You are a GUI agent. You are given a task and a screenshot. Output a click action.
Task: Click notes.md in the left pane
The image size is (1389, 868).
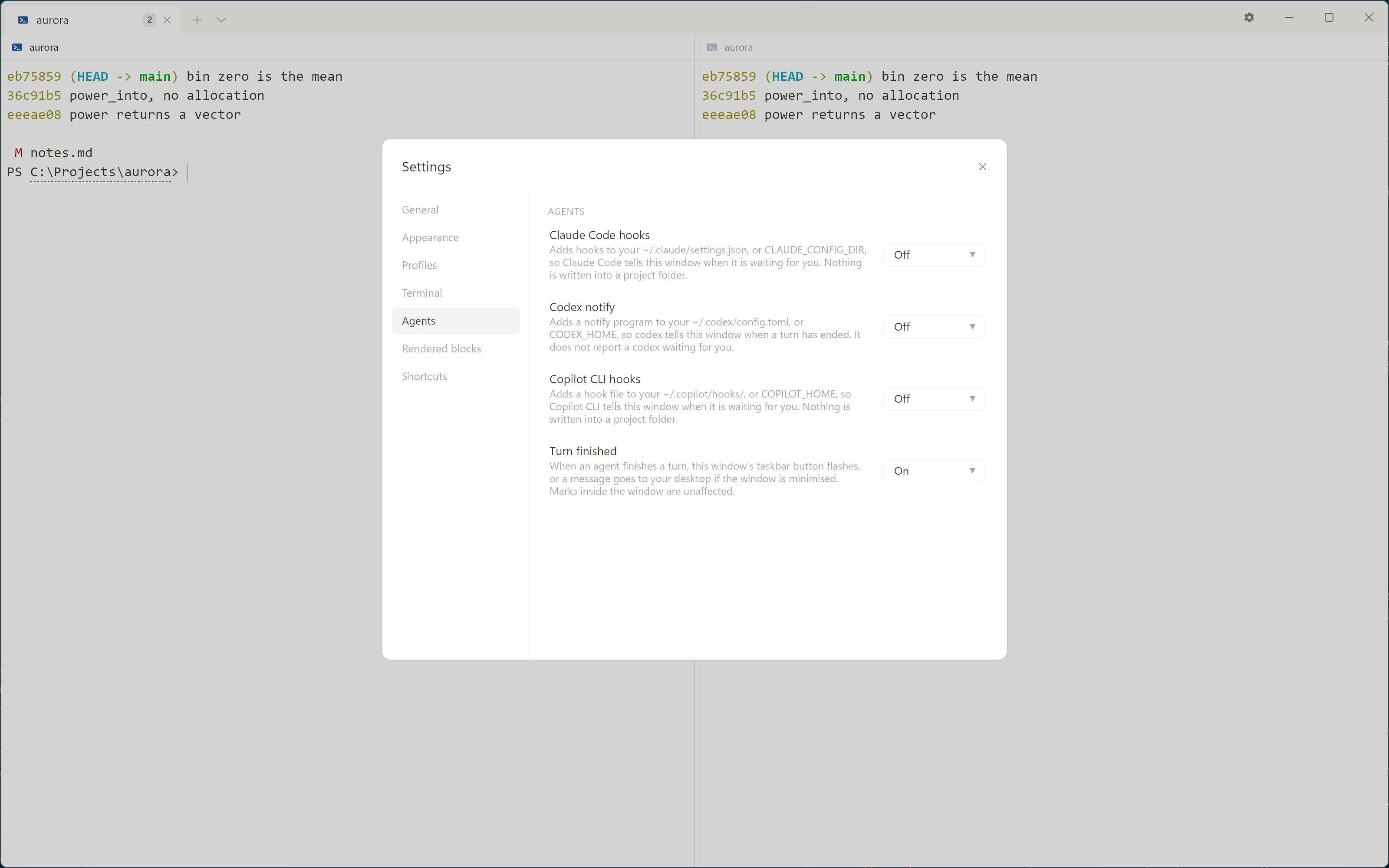pyautogui.click(x=61, y=153)
